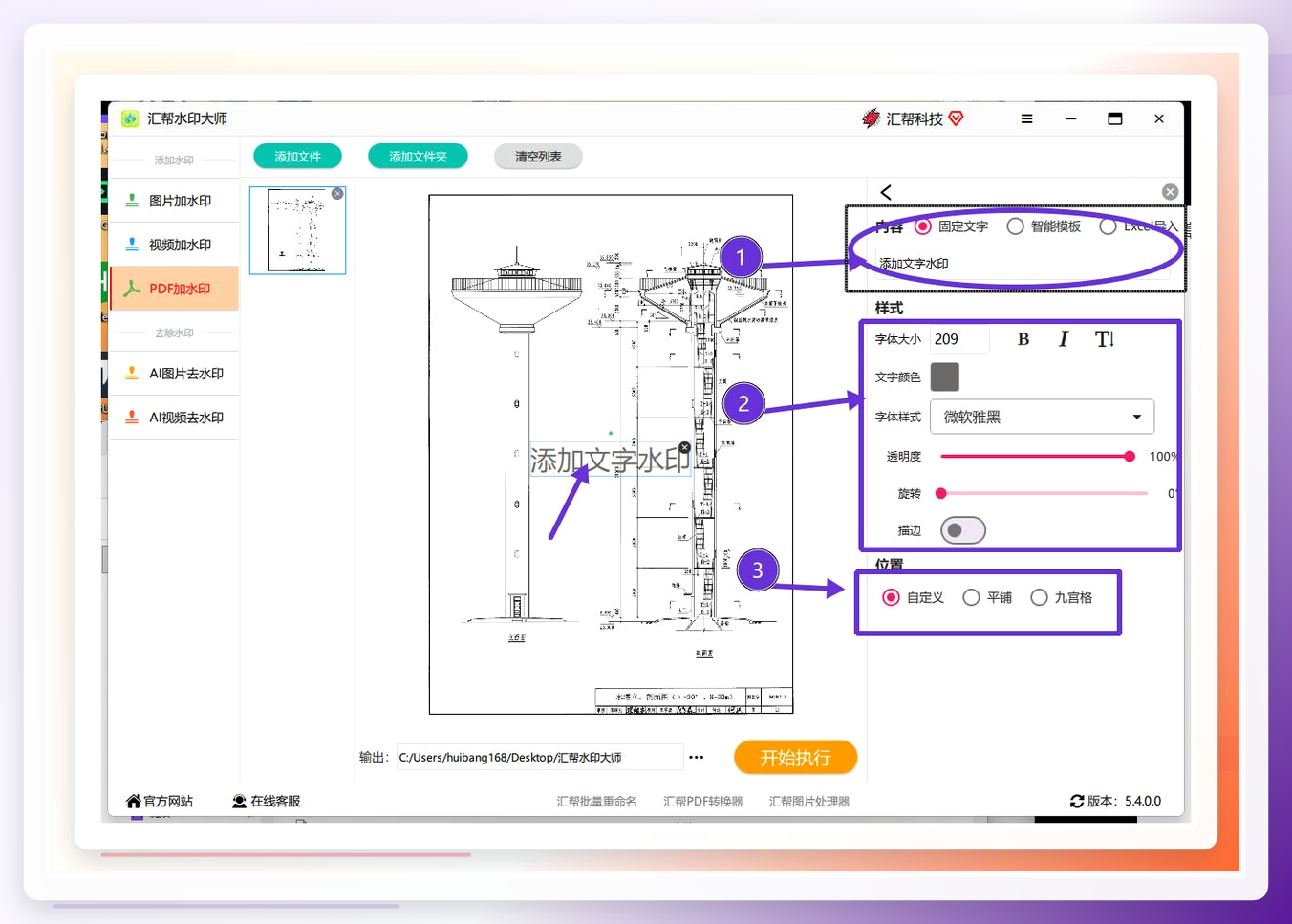The image size is (1292, 924).
Task: Open the 文字颜色 gray color swatch
Action: pyautogui.click(x=945, y=376)
